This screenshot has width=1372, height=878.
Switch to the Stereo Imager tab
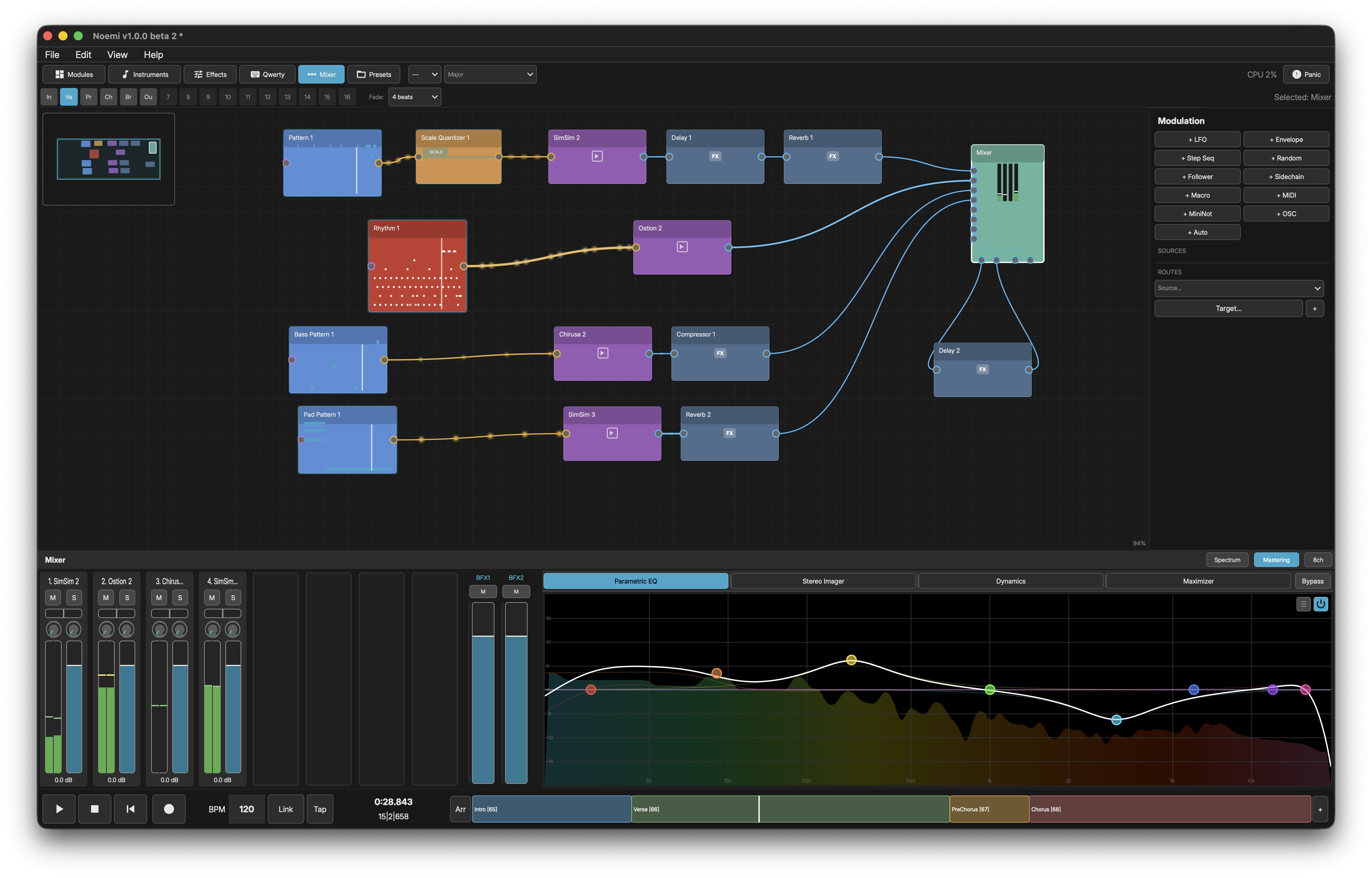(x=823, y=581)
